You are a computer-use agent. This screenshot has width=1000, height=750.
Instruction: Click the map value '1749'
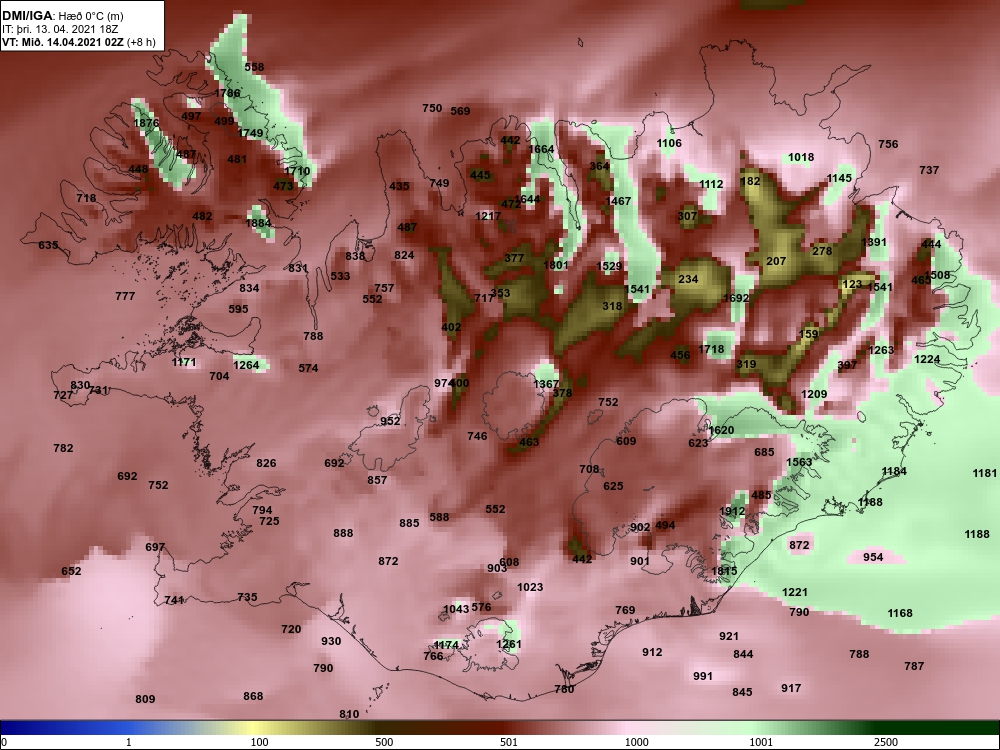click(251, 133)
